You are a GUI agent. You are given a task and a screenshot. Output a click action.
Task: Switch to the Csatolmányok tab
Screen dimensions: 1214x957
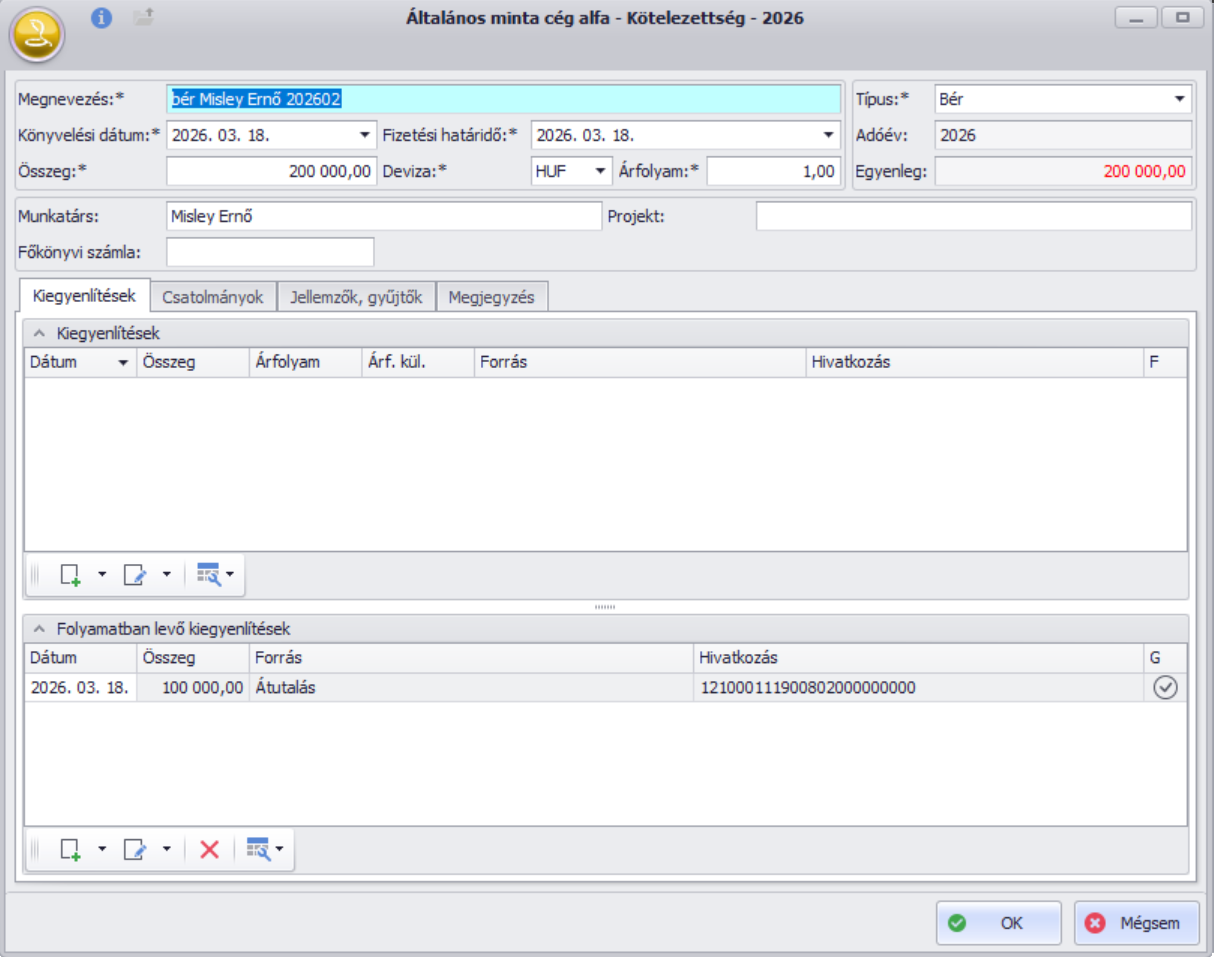[x=213, y=297]
